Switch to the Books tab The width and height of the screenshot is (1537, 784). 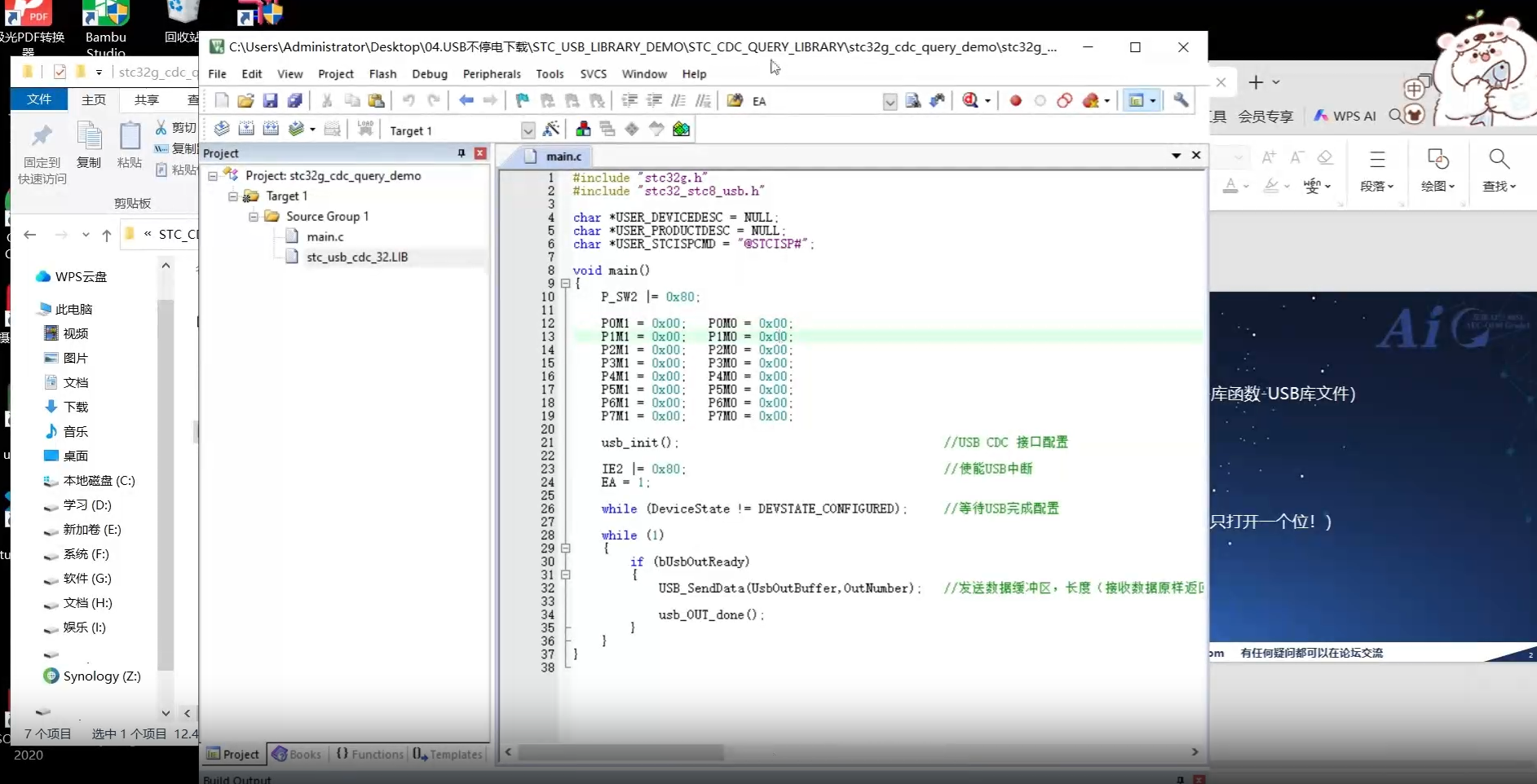(297, 754)
